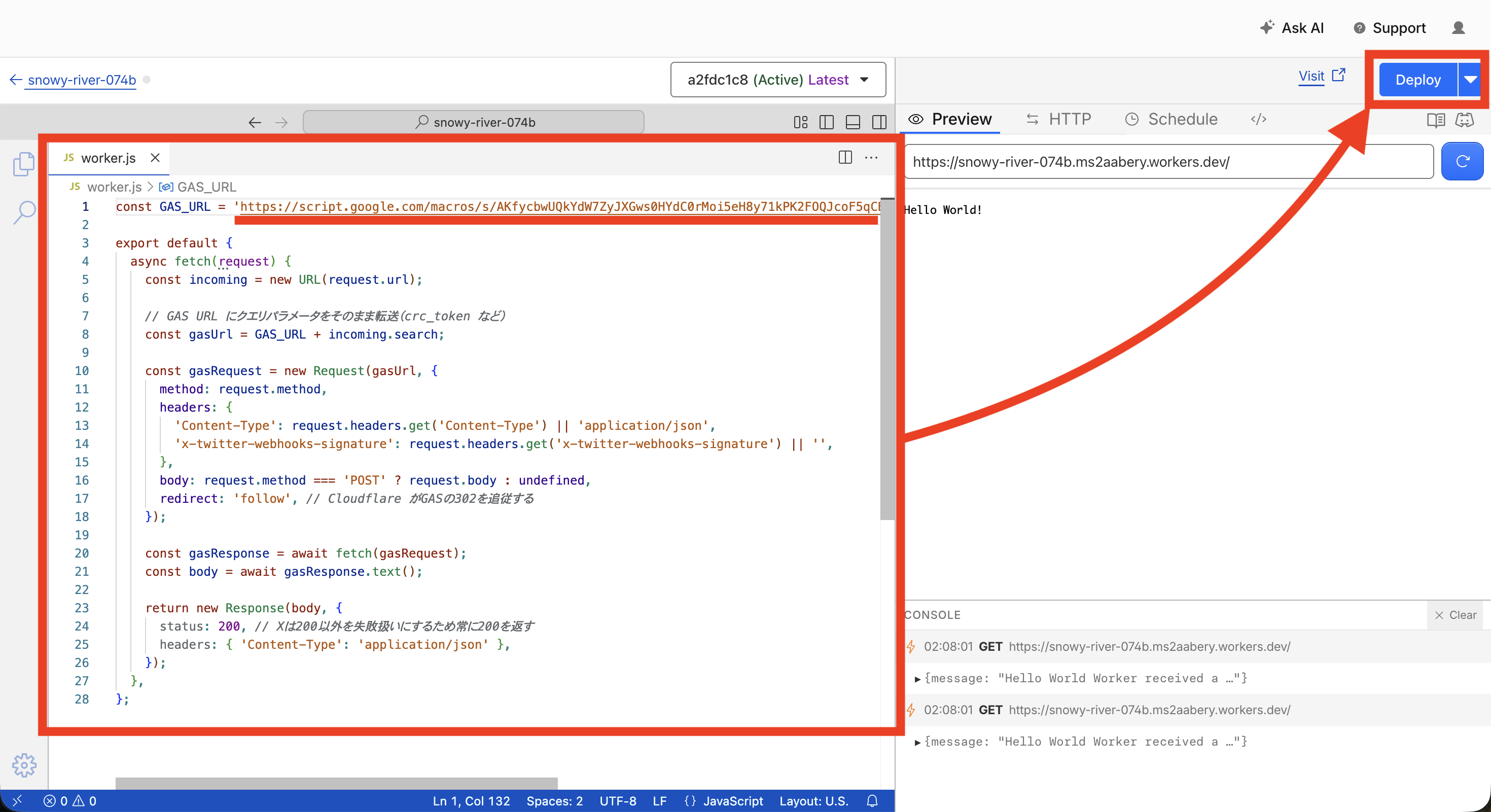Open the version selector a2fdc1c8 dropdown

pos(778,80)
